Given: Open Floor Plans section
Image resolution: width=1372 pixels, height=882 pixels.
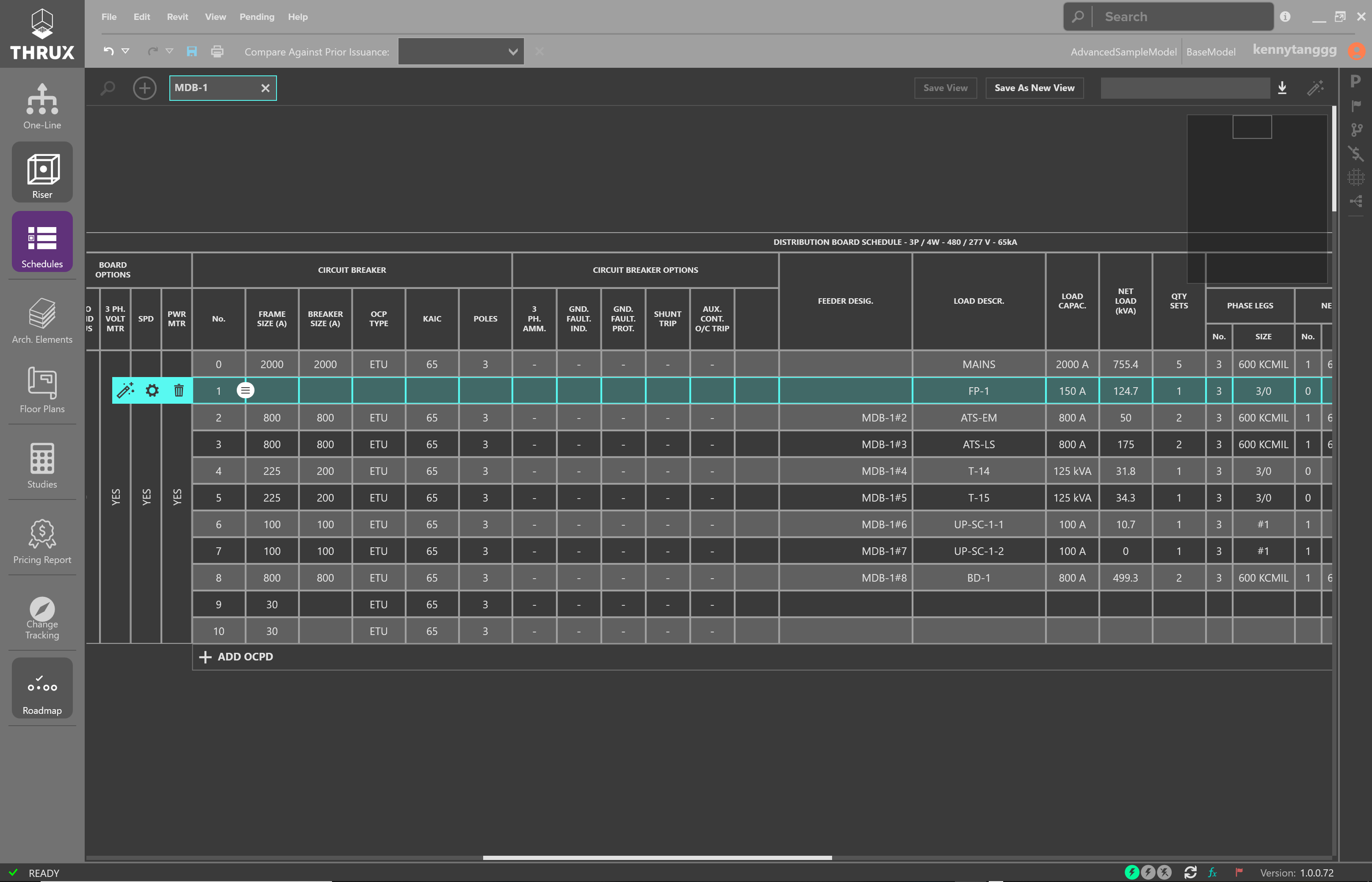Looking at the screenshot, I should [42, 389].
